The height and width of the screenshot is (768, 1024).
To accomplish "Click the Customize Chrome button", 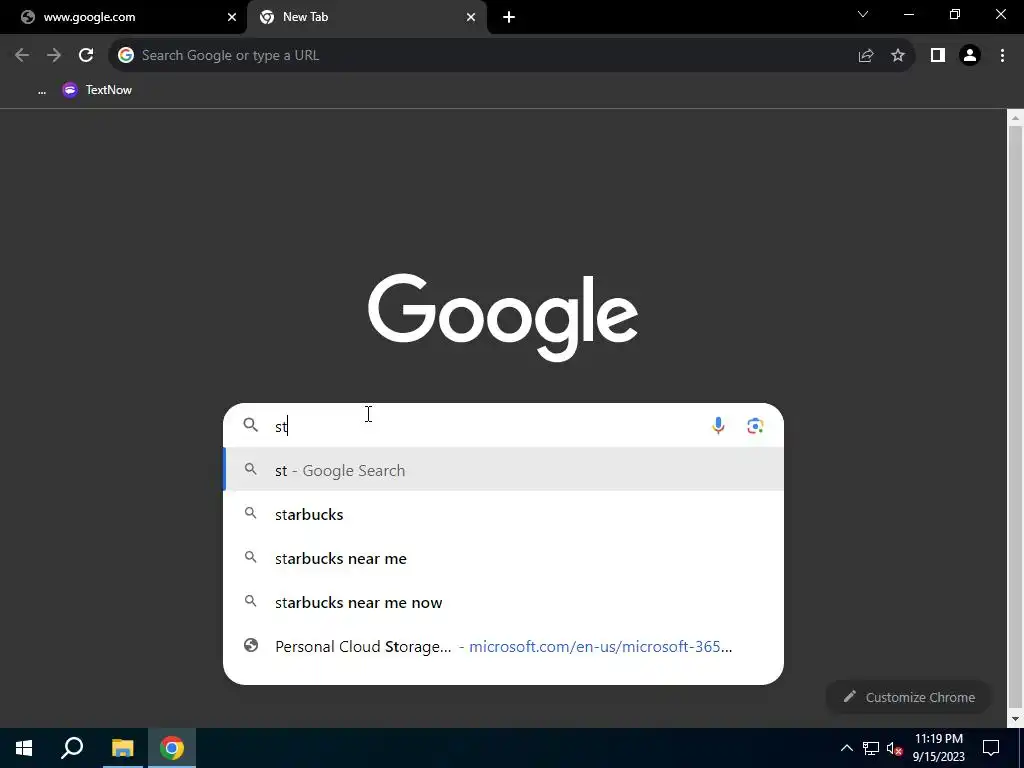I will 910,697.
